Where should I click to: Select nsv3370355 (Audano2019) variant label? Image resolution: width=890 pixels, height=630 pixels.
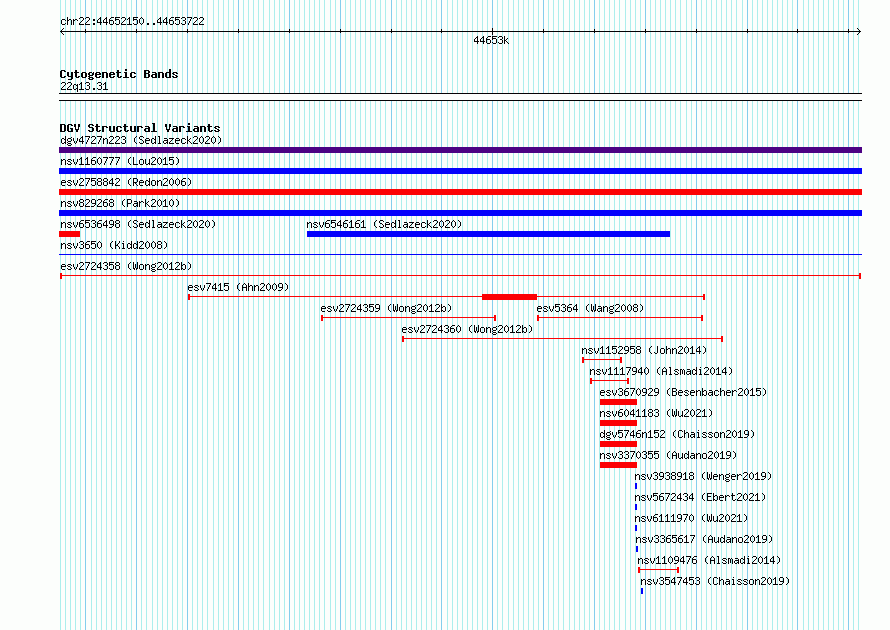click(668, 455)
